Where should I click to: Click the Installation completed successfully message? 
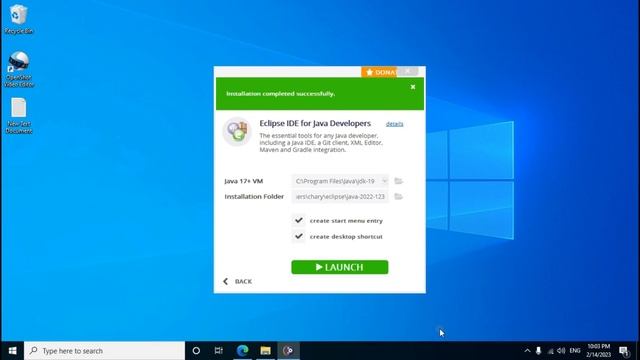coord(280,93)
